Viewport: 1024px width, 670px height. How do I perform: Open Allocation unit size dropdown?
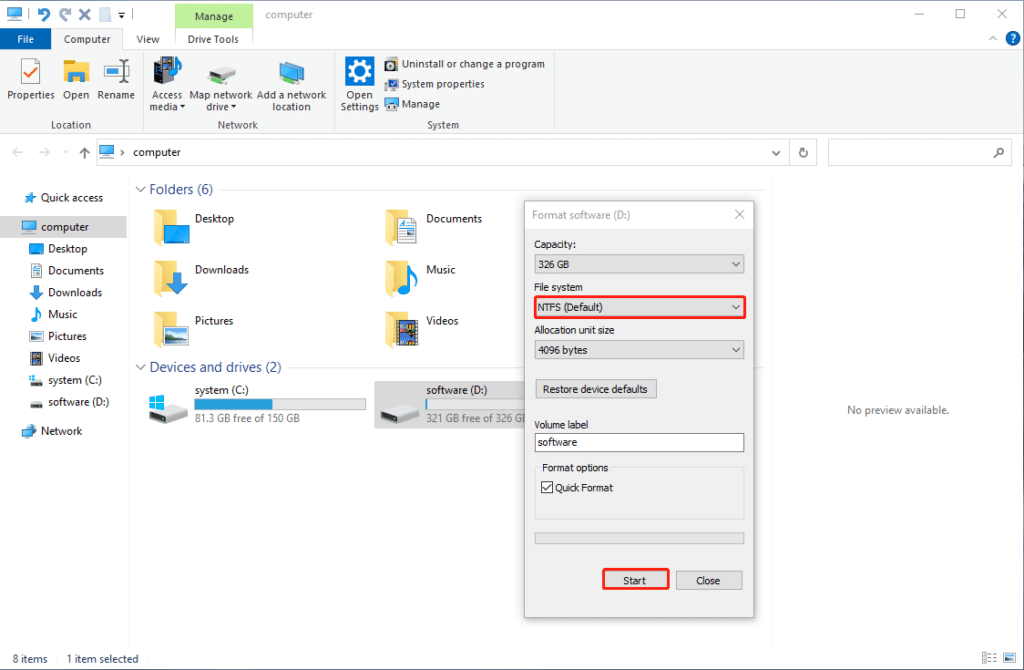639,350
